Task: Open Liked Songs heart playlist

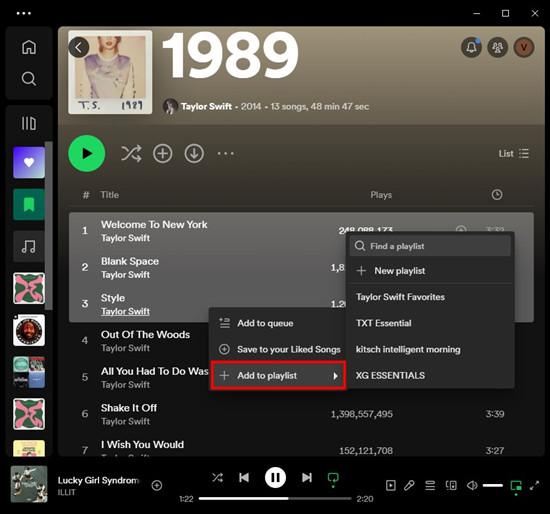Action: coord(29,162)
